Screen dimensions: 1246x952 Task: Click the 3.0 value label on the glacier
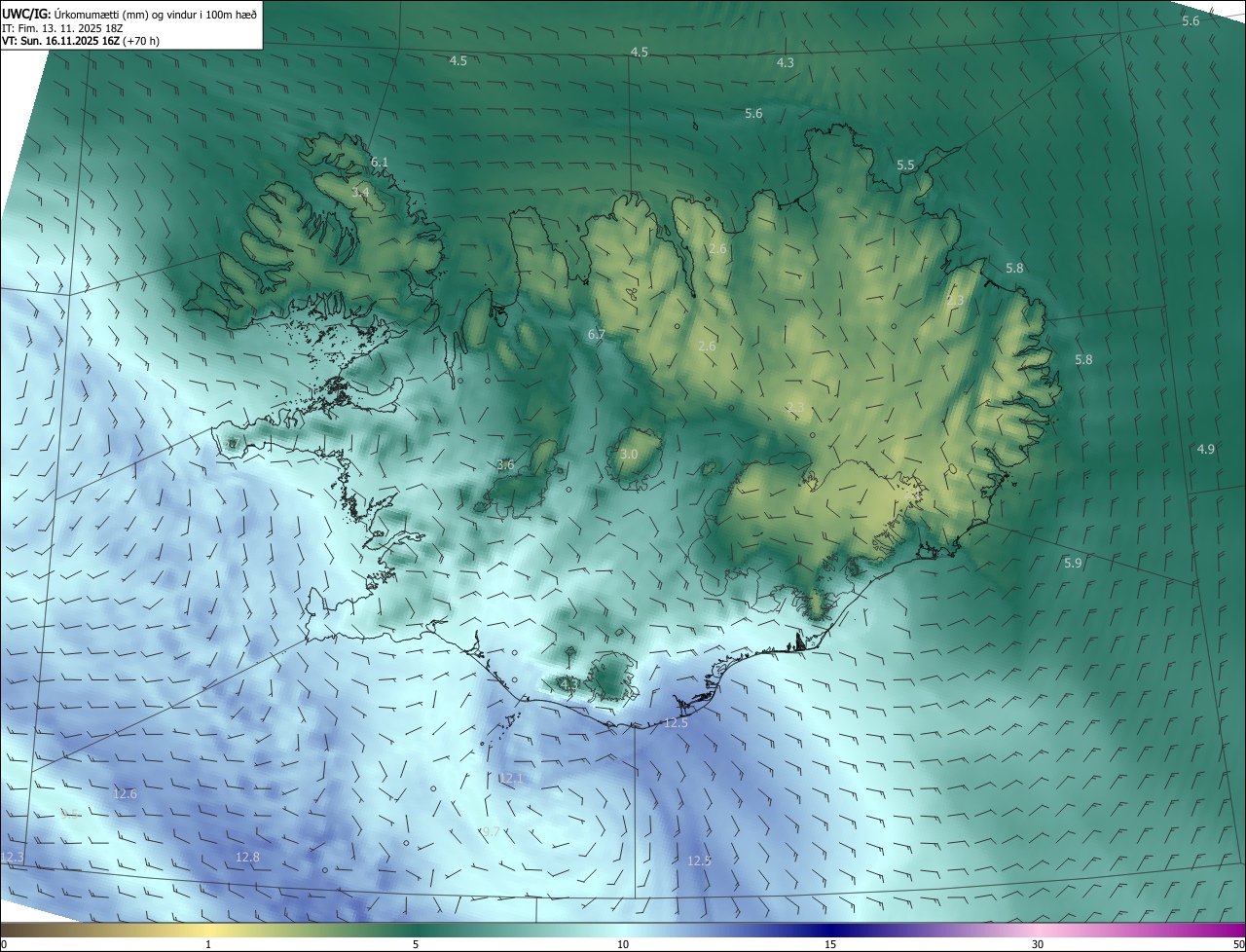(629, 455)
